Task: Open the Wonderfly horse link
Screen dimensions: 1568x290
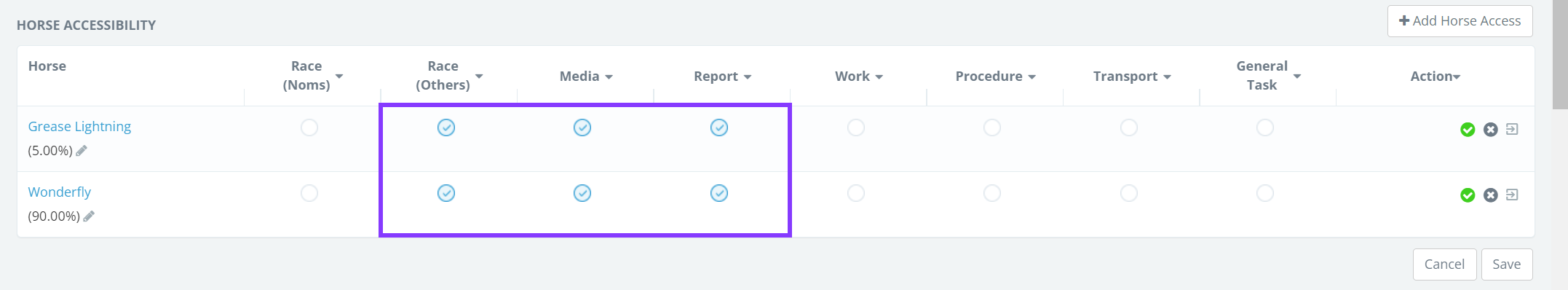Action: [x=60, y=192]
